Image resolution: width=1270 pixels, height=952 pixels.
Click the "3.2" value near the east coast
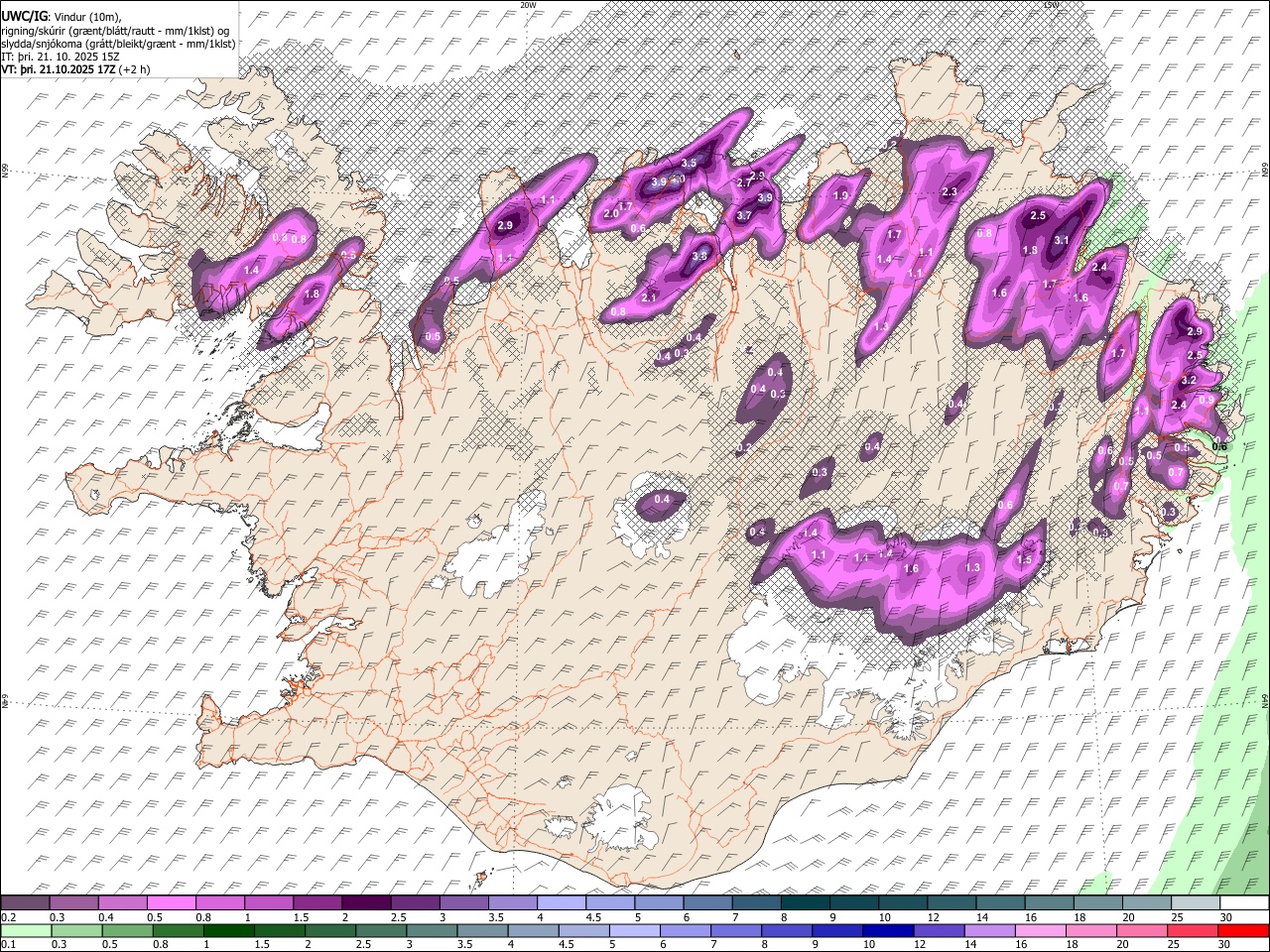tap(1190, 380)
